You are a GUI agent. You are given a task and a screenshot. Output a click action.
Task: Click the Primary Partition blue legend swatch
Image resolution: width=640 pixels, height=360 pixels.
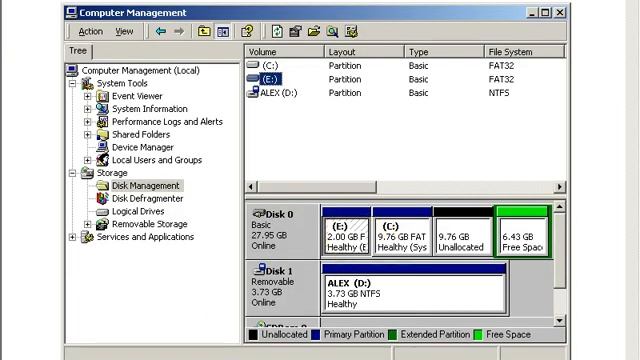click(x=316, y=335)
